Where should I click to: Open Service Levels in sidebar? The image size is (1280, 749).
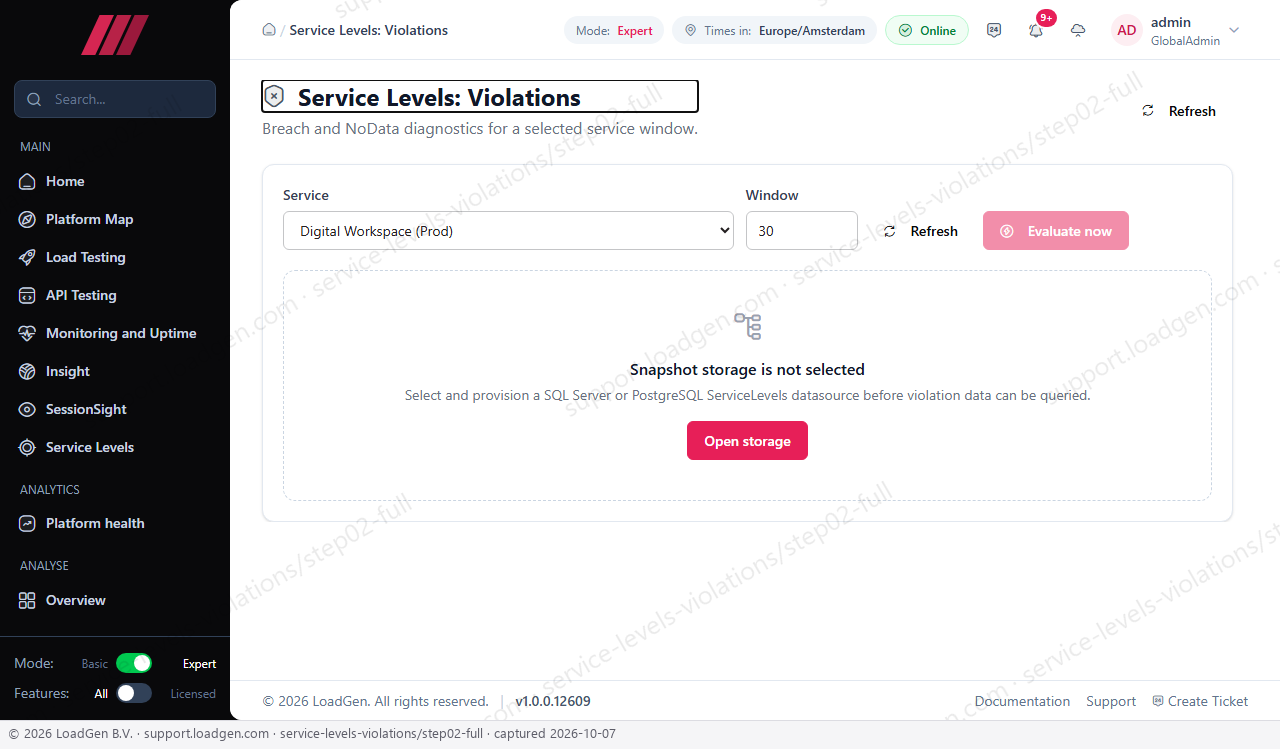point(115,447)
